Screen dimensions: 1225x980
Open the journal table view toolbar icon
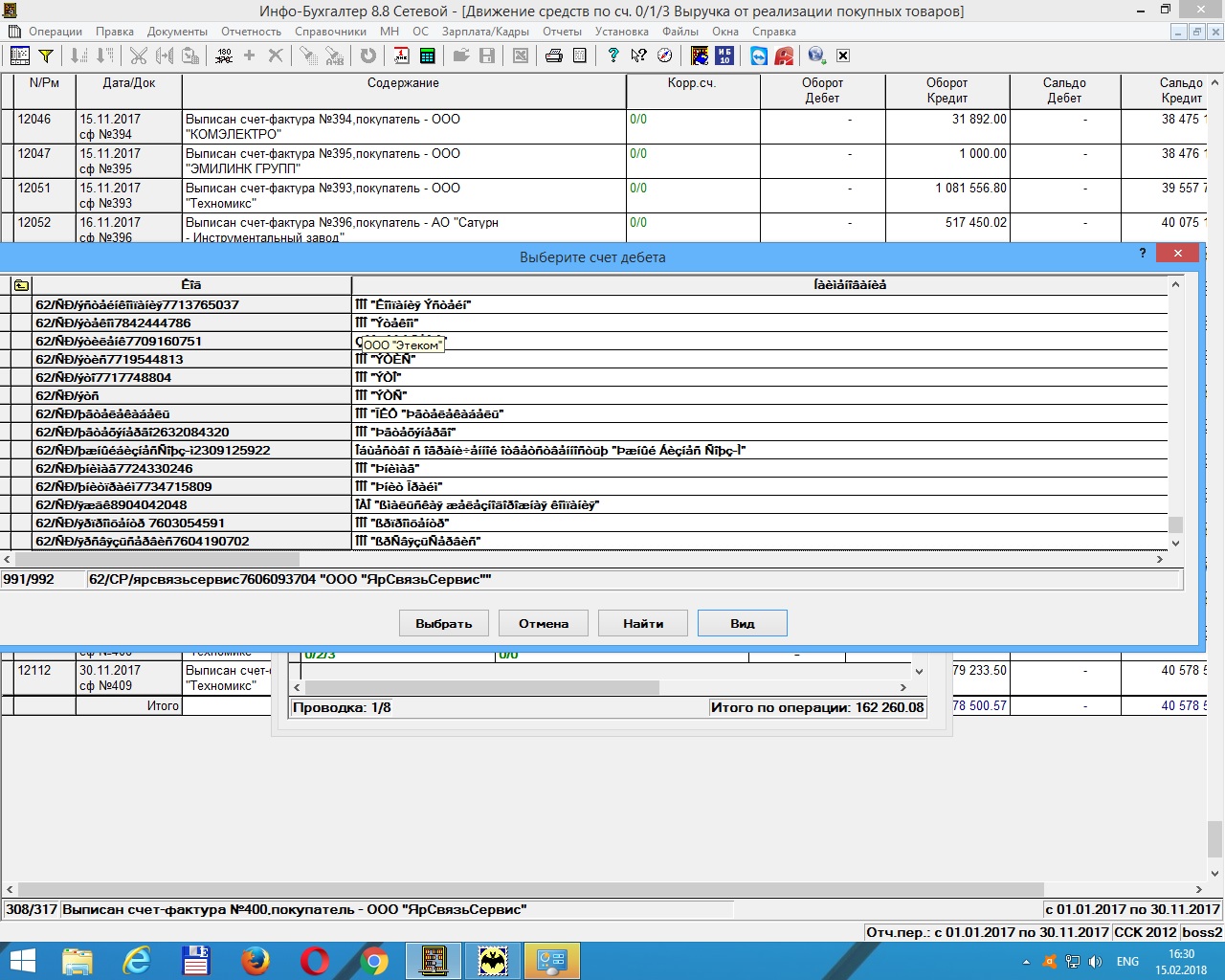20,56
